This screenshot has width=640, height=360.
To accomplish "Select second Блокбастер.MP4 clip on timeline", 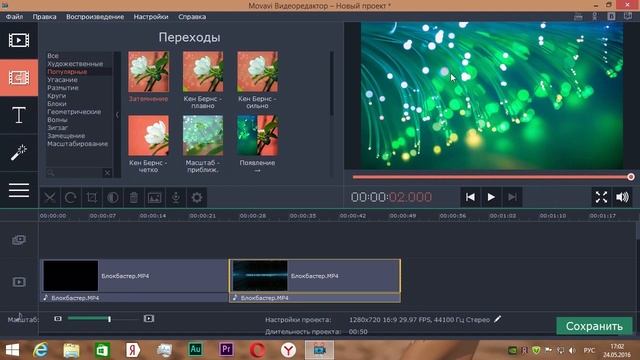I will pos(315,276).
